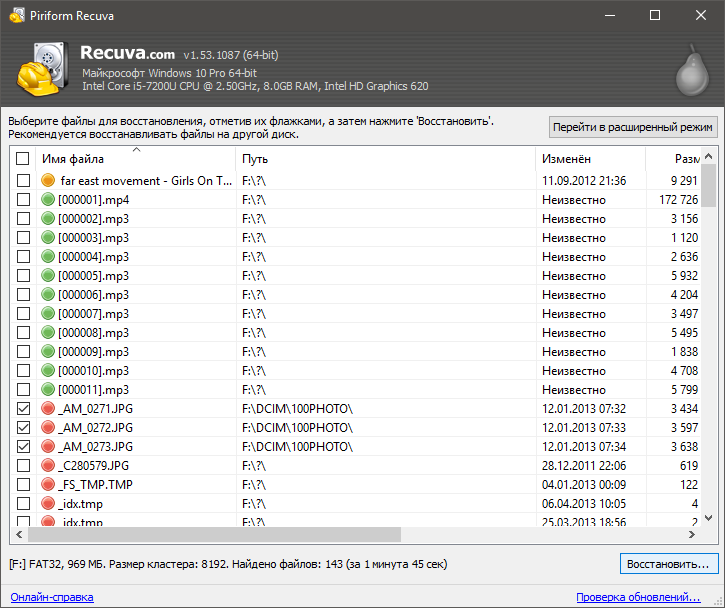
Task: Click green status dot of [000007].mp3
Action: (x=48, y=313)
